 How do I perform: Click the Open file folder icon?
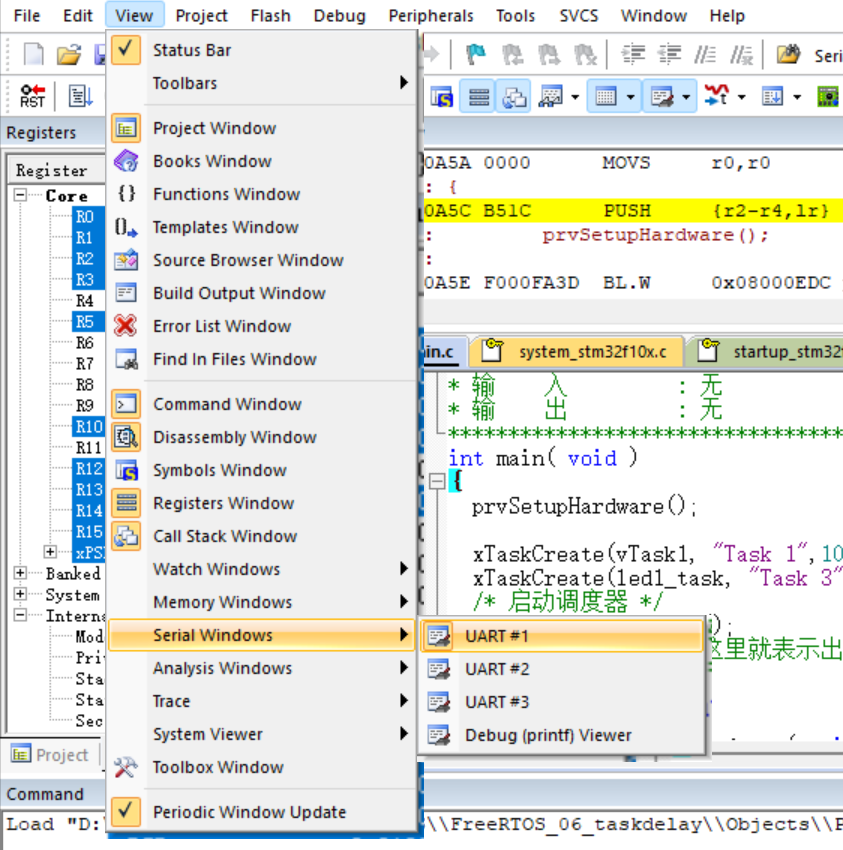click(69, 54)
